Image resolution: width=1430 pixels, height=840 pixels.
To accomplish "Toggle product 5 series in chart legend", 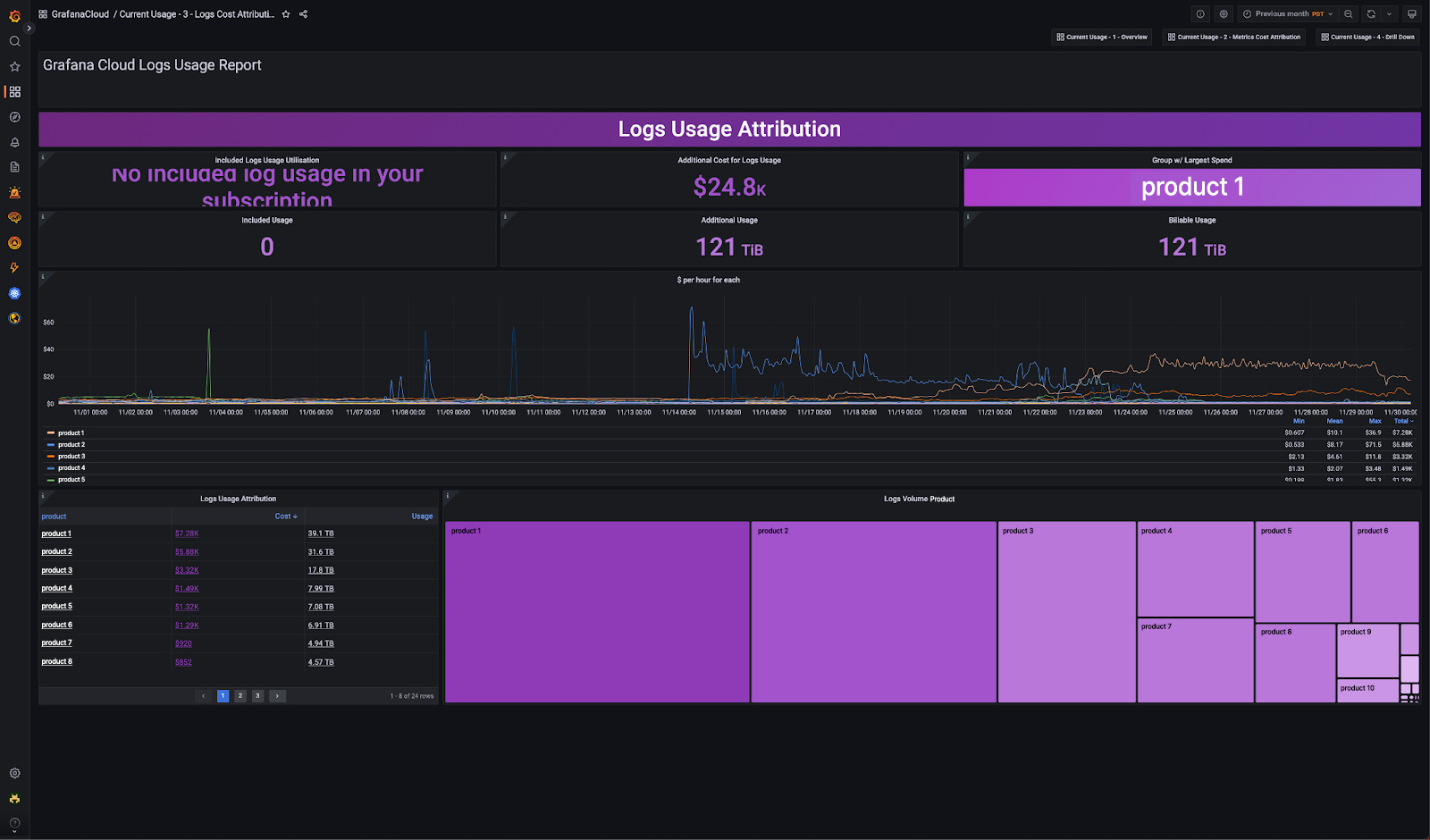I will tap(71, 480).
